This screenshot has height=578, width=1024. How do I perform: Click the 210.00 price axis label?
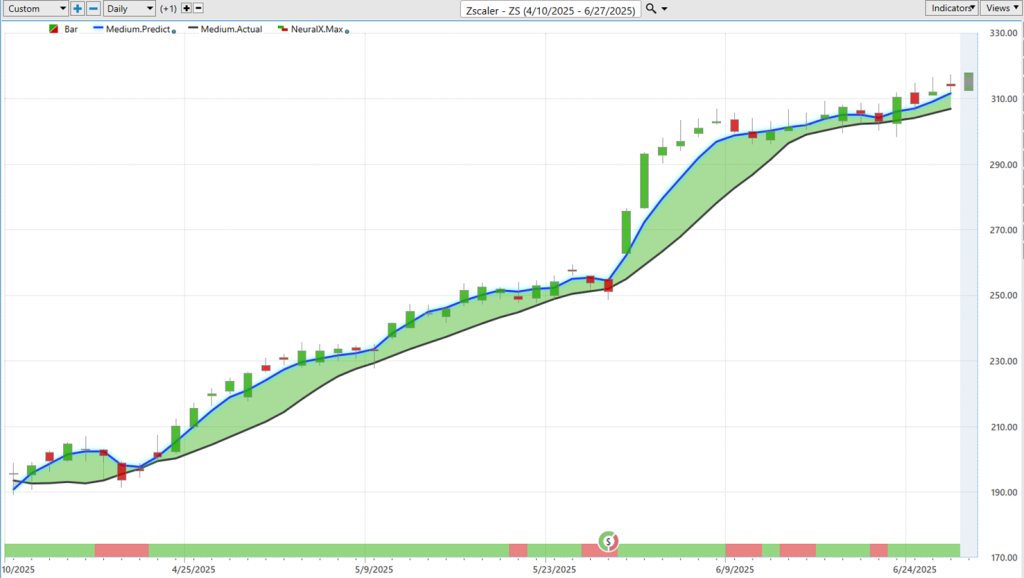pos(1003,427)
